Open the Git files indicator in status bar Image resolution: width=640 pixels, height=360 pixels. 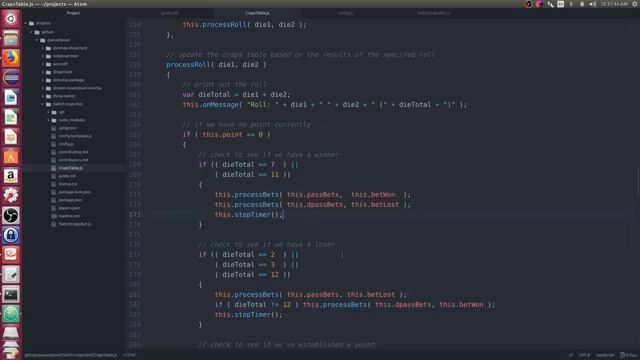(629, 355)
